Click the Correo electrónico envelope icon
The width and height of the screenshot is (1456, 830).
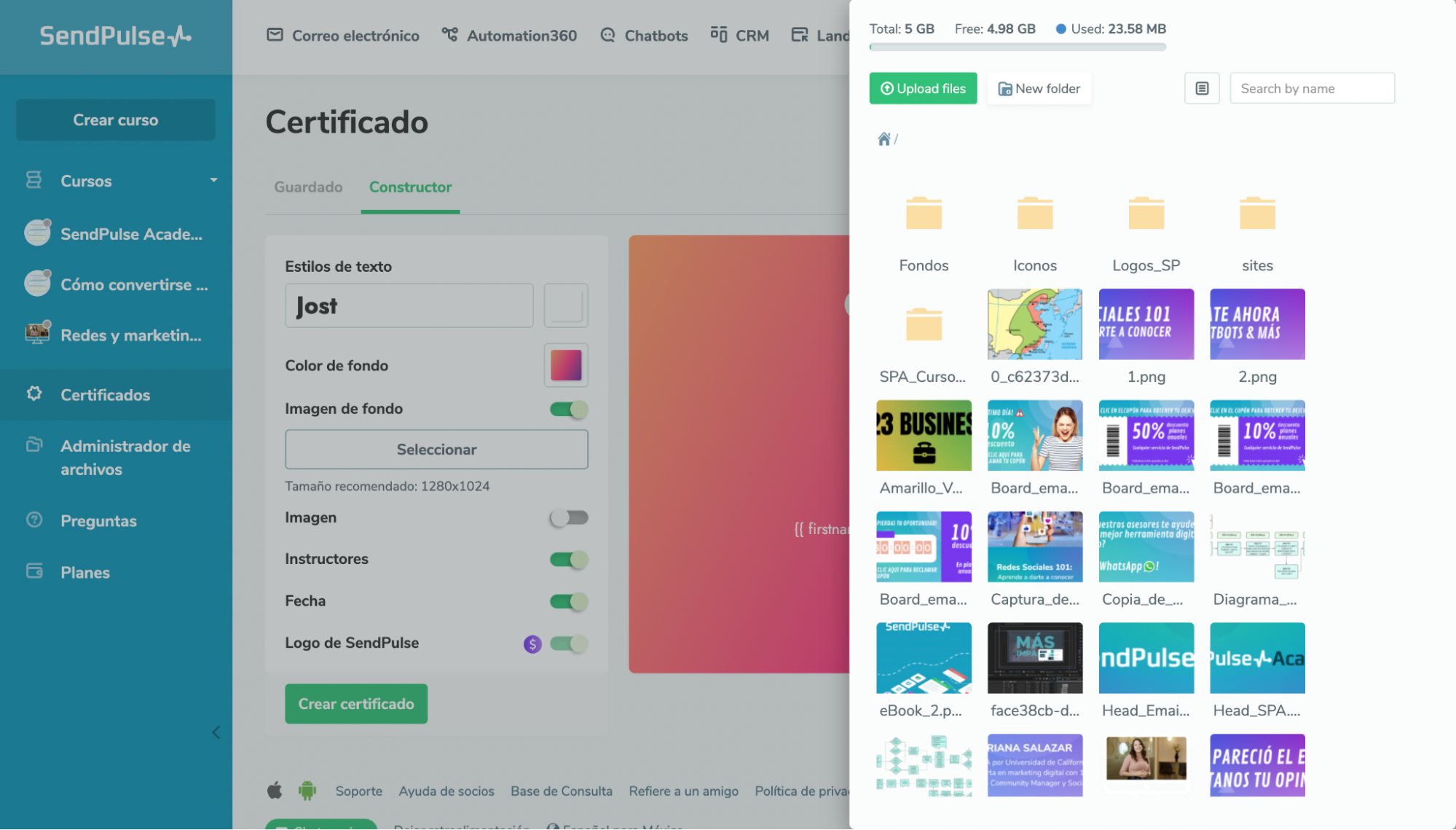pyautogui.click(x=275, y=34)
